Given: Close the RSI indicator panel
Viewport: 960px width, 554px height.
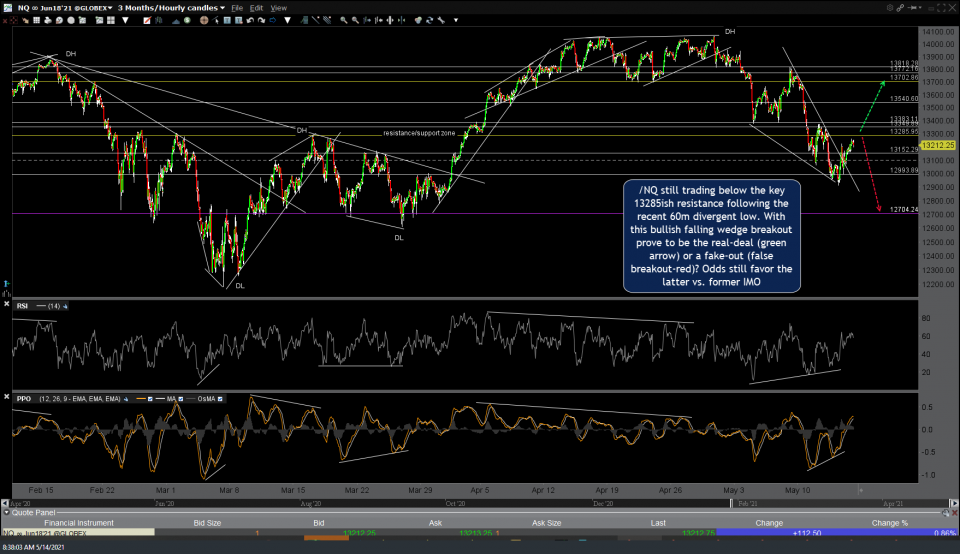Looking at the screenshot, I should [6, 304].
